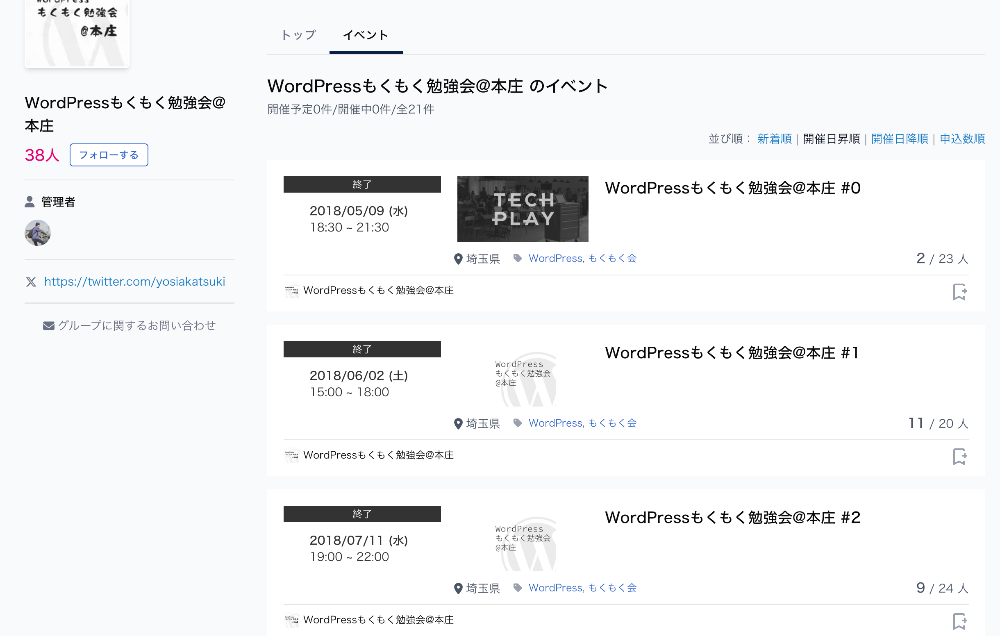Click the もくもく会 tag on event #1

(x=612, y=423)
